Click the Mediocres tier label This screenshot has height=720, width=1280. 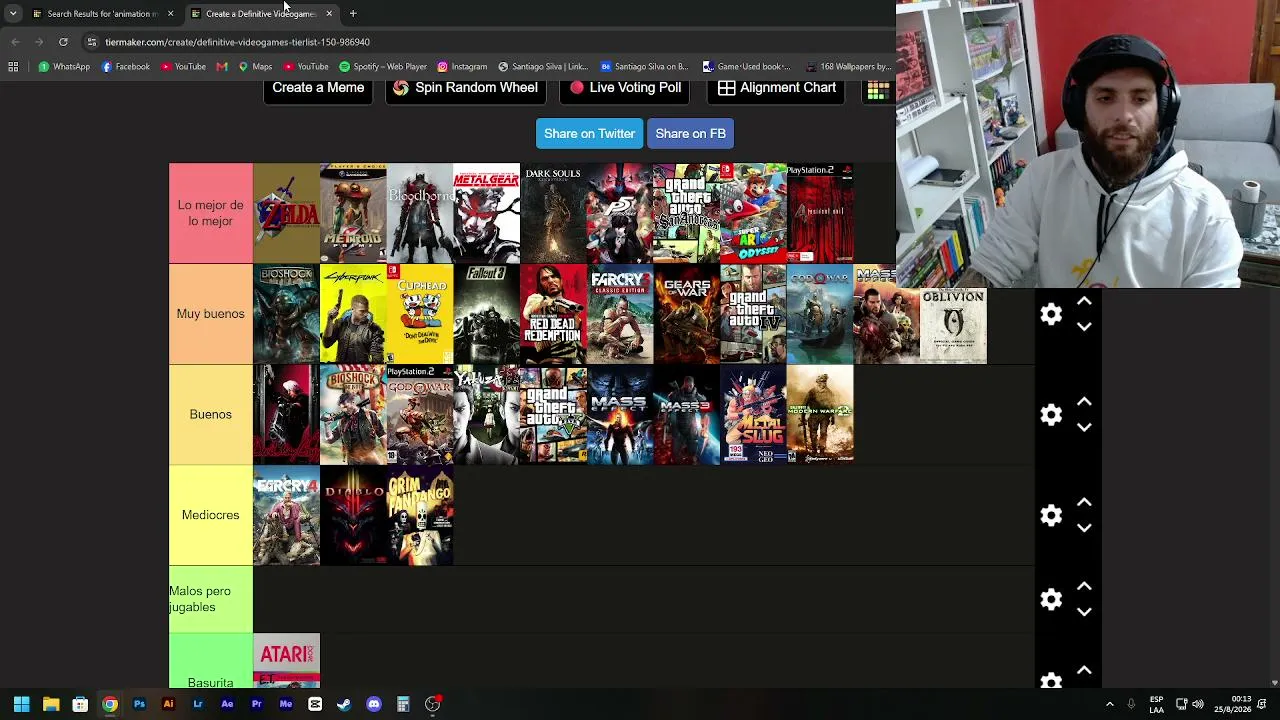coord(210,515)
